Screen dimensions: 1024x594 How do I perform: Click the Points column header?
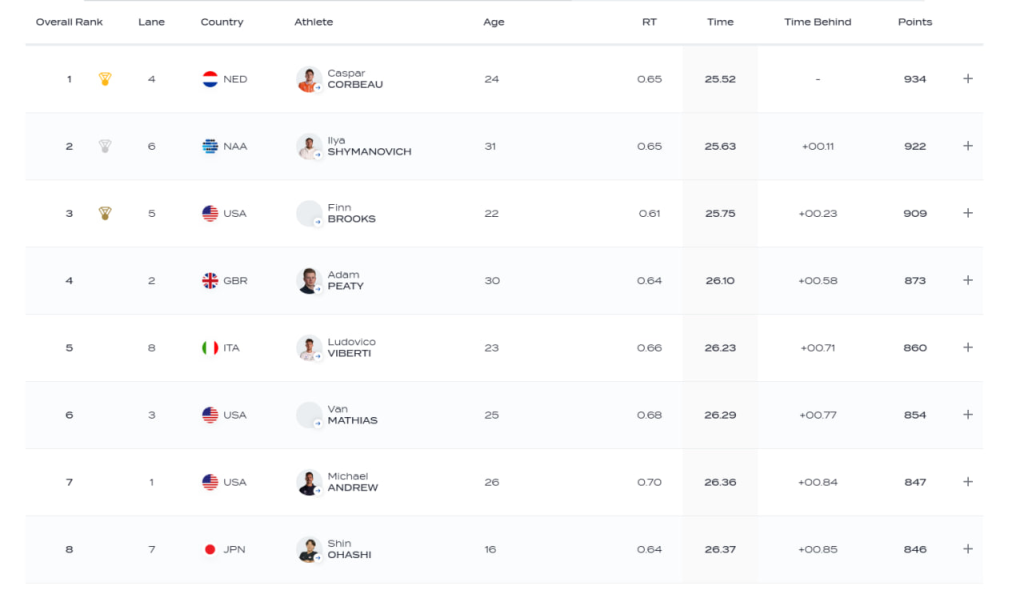[914, 22]
